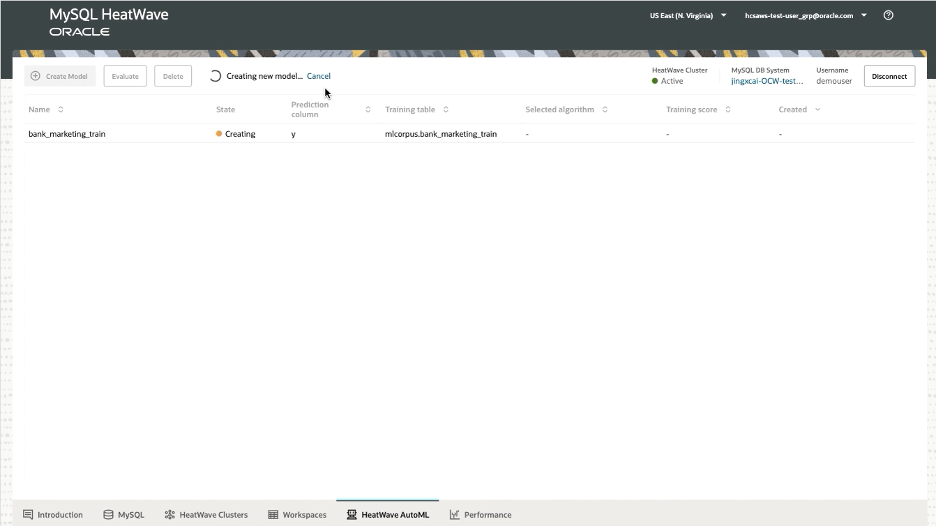Sort by Training table arrows
The width and height of the screenshot is (936, 526).
click(x=446, y=109)
